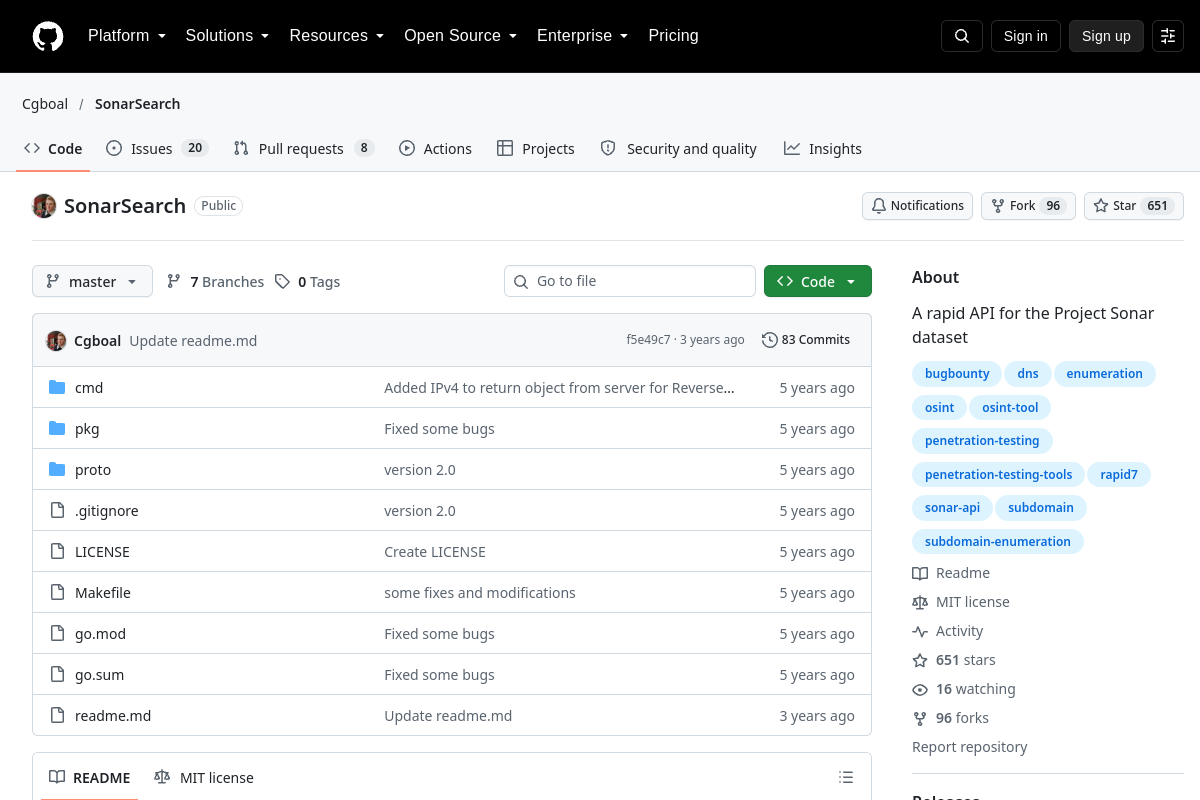The height and width of the screenshot is (800, 1200).
Task: Click the Go to file field
Action: tap(630, 282)
